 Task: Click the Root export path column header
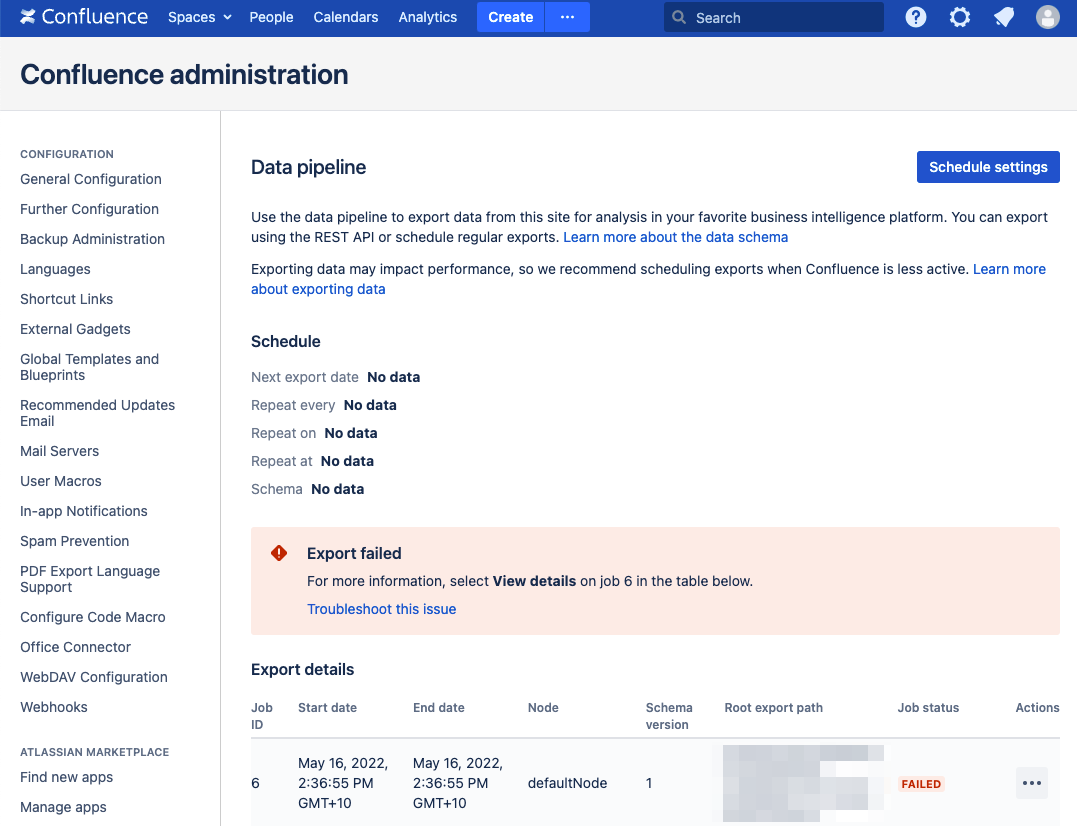tap(773, 708)
